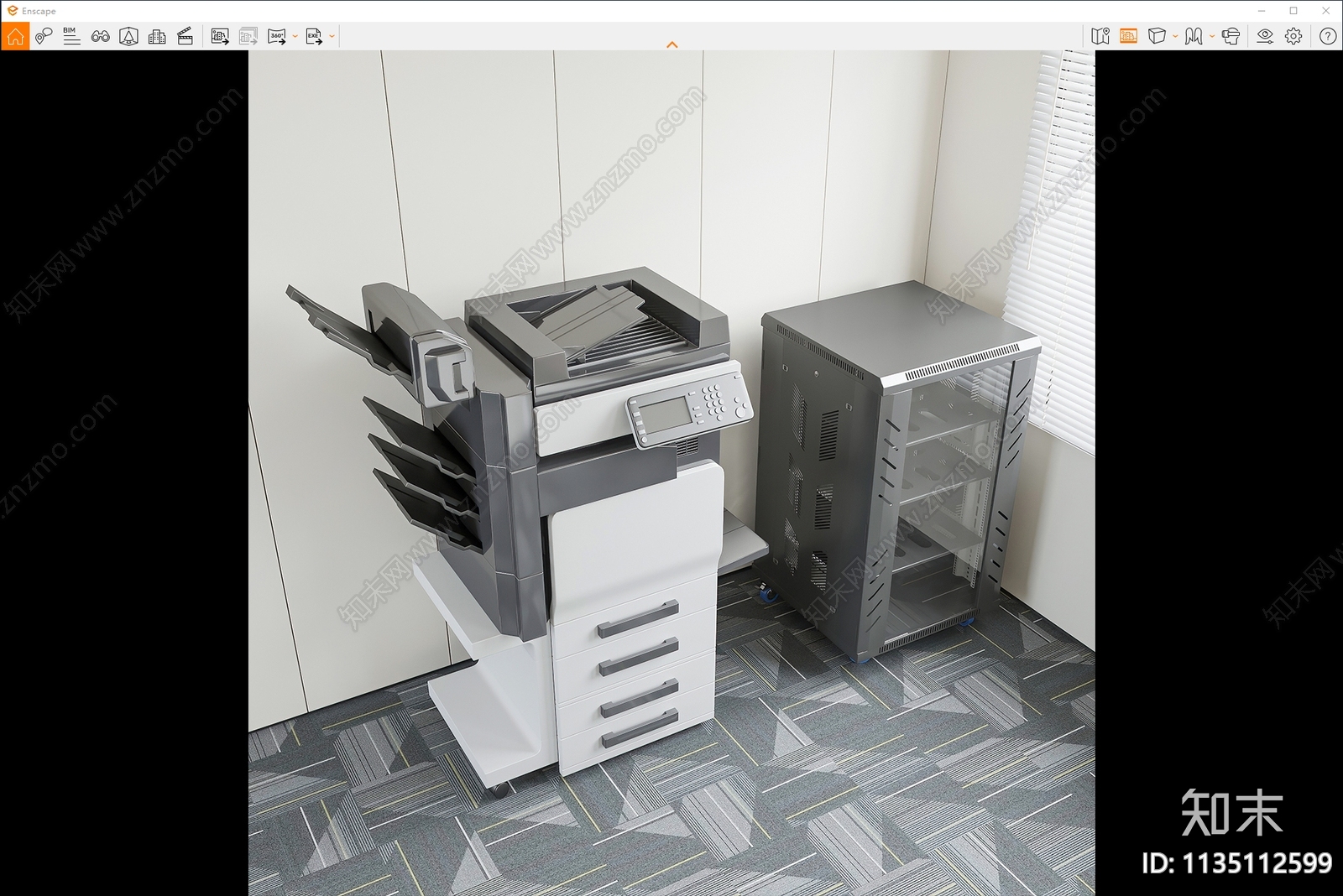The image size is (1343, 896).
Task: Export EXE standalone file
Action: pyautogui.click(x=314, y=36)
